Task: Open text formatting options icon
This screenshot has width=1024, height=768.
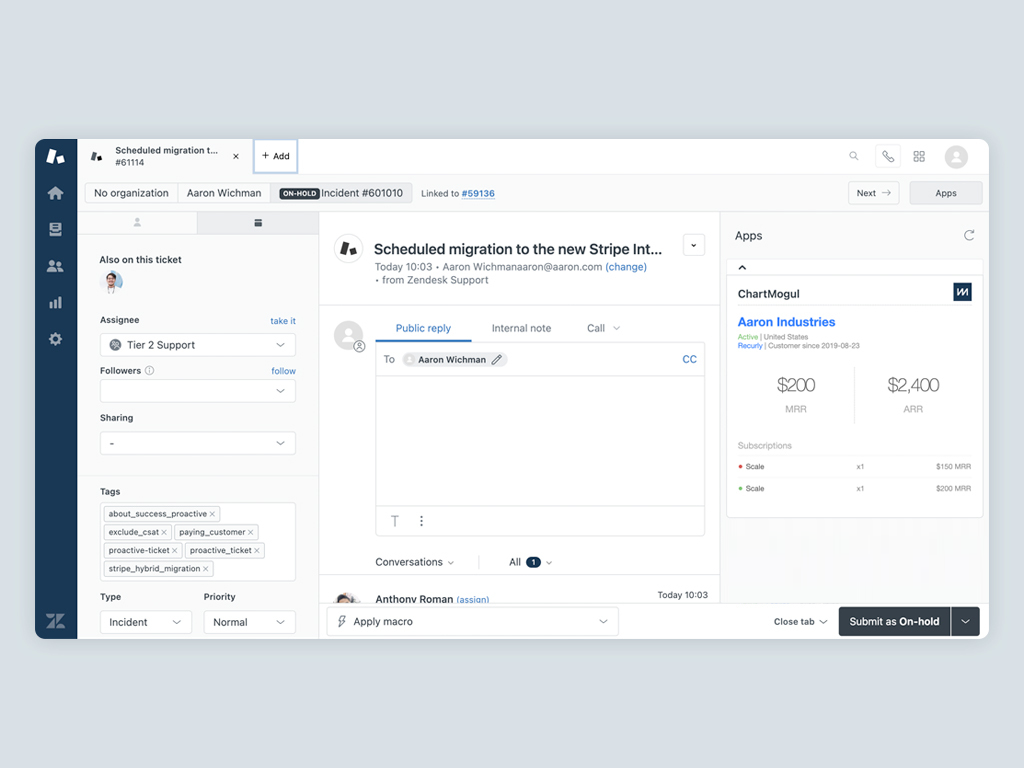Action: click(x=395, y=521)
